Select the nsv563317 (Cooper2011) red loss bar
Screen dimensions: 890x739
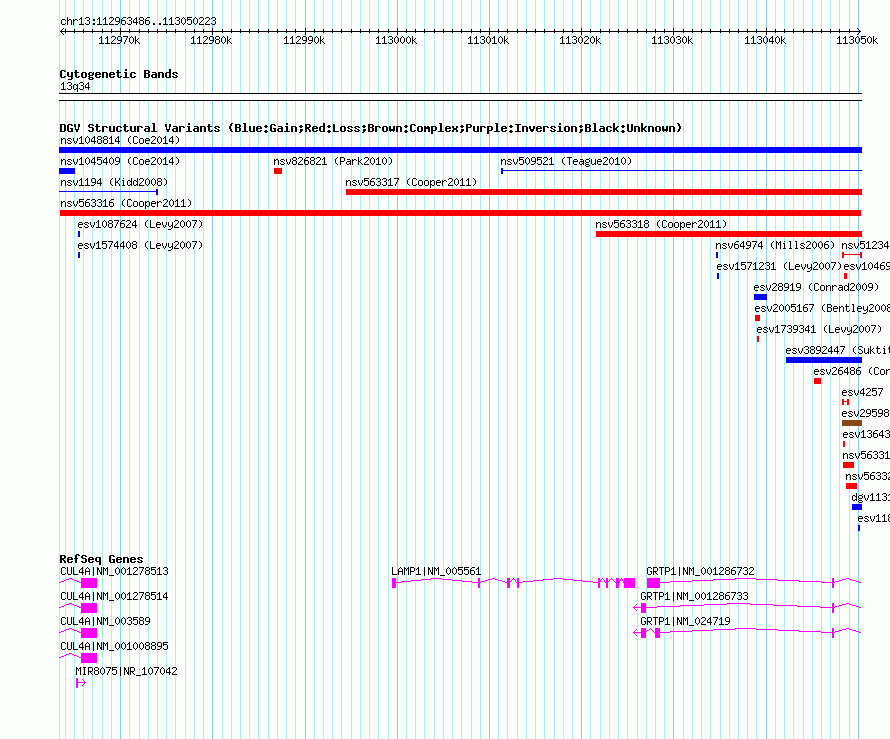coord(604,192)
